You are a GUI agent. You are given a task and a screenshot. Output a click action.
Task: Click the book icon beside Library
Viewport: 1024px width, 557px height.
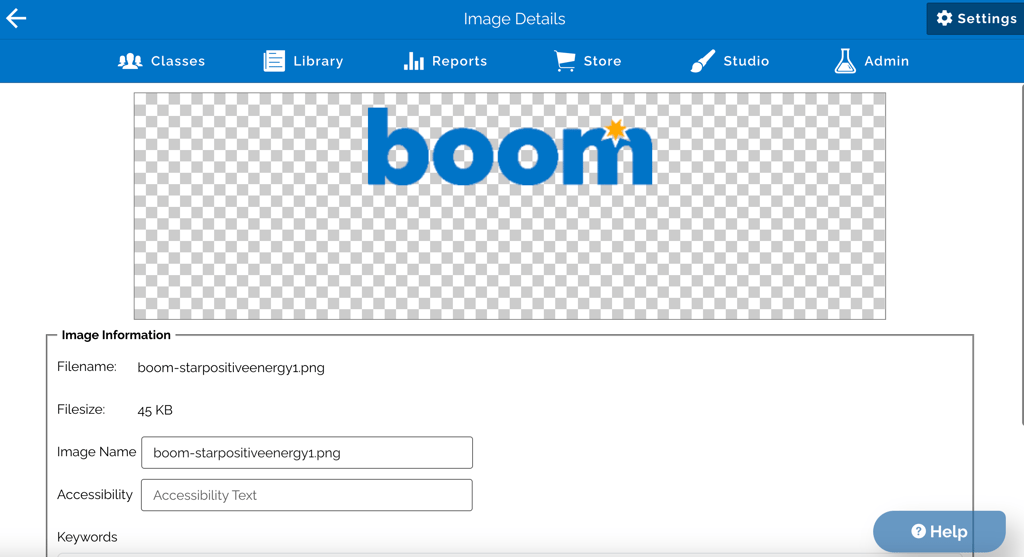[x=274, y=61]
